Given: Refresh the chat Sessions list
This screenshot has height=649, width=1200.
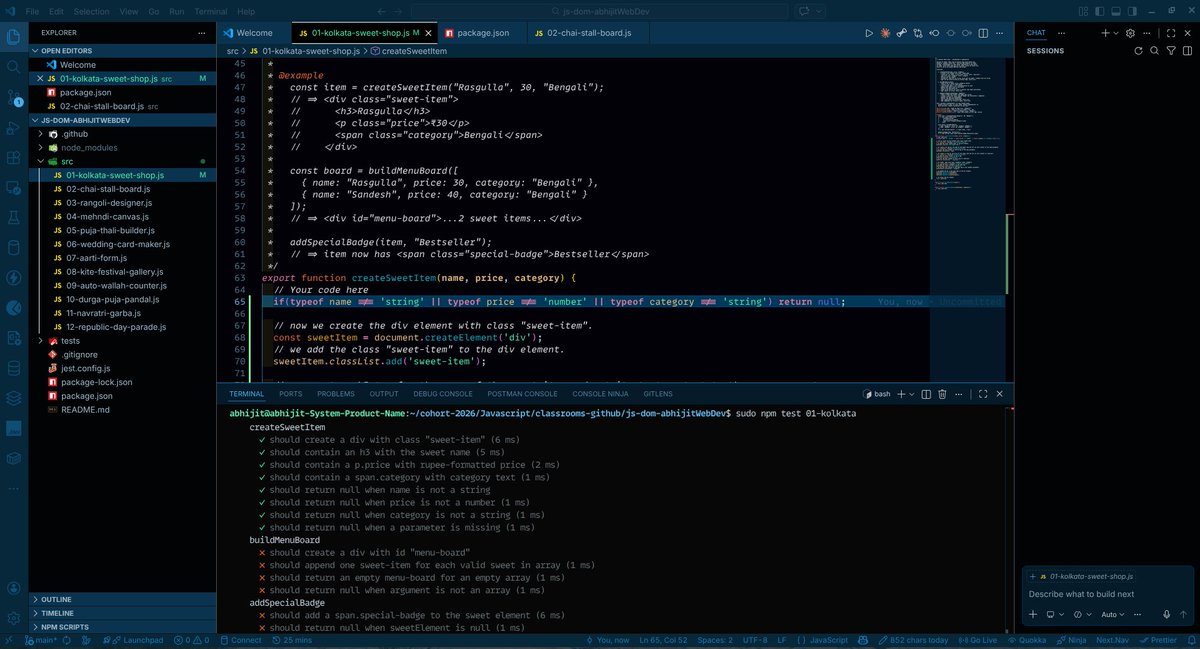Looking at the screenshot, I should 1139,51.
